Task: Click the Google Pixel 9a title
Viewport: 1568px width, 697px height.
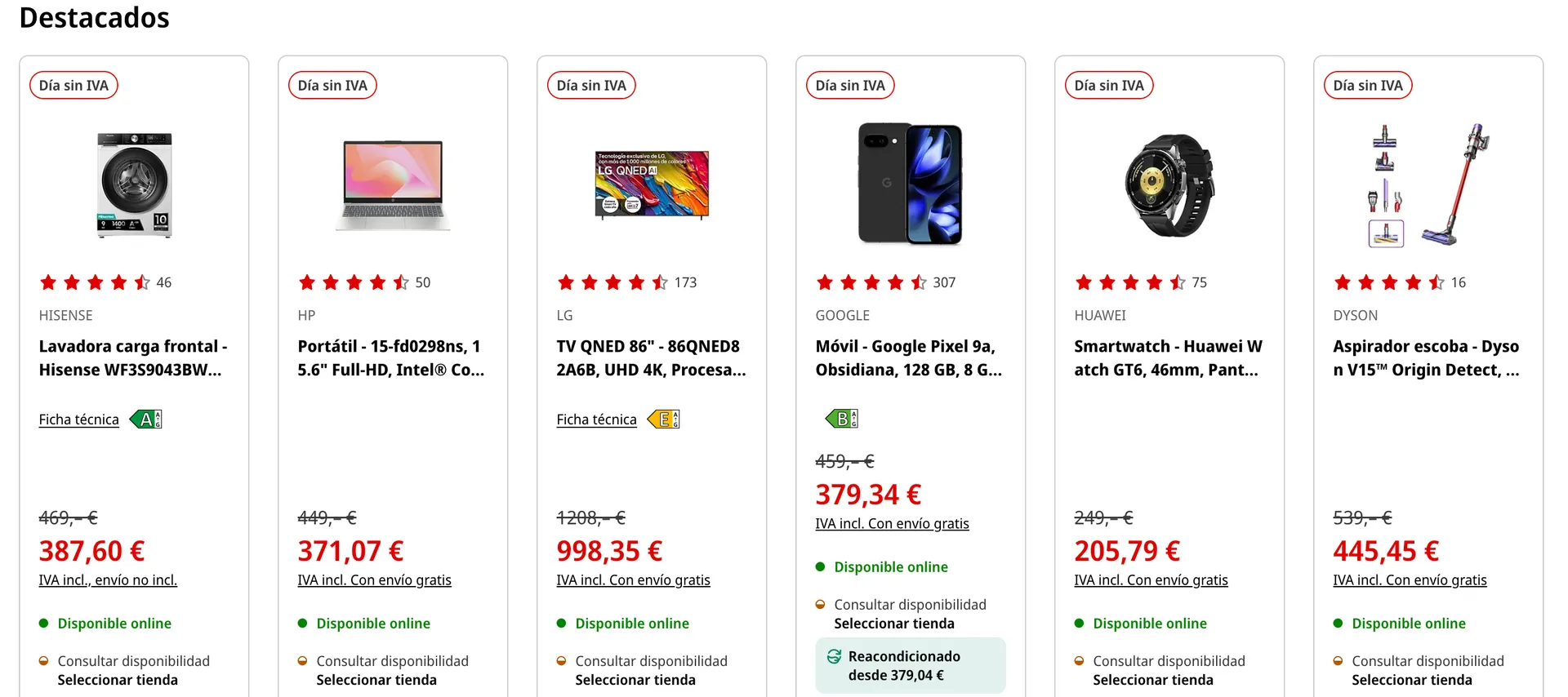Action: tap(908, 358)
